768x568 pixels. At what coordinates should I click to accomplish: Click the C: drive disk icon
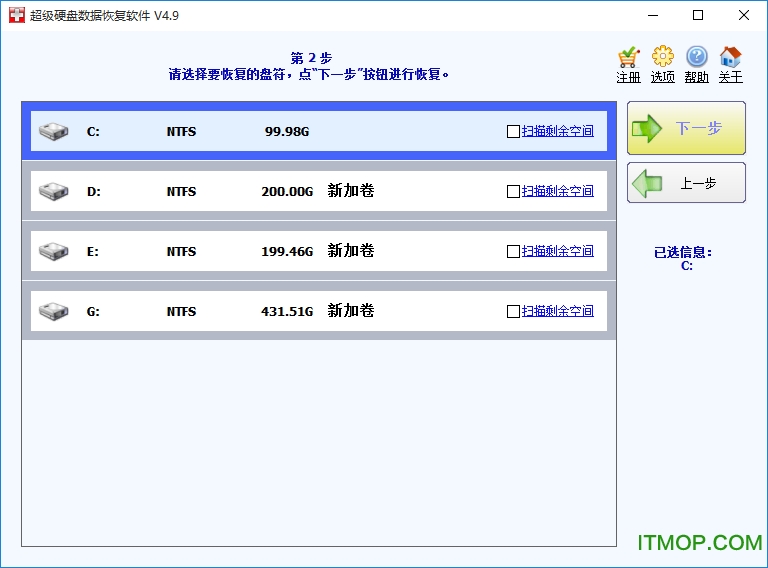pyautogui.click(x=53, y=131)
